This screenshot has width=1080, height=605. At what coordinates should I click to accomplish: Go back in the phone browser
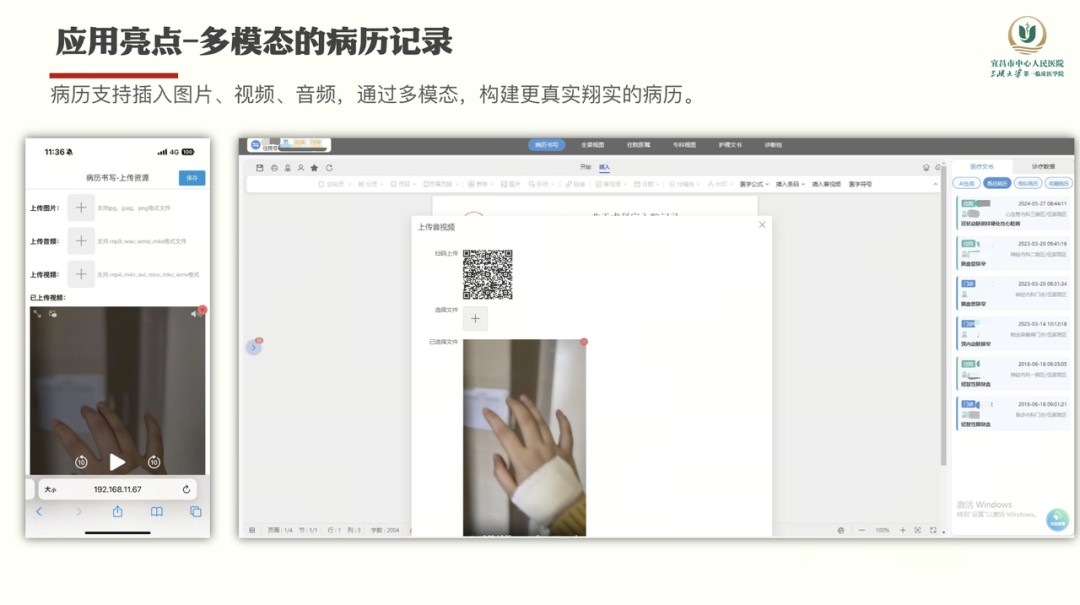(x=39, y=511)
